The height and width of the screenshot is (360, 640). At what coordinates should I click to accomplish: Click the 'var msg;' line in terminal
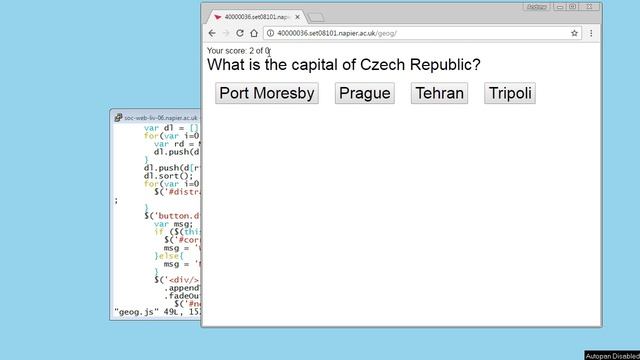tap(173, 224)
